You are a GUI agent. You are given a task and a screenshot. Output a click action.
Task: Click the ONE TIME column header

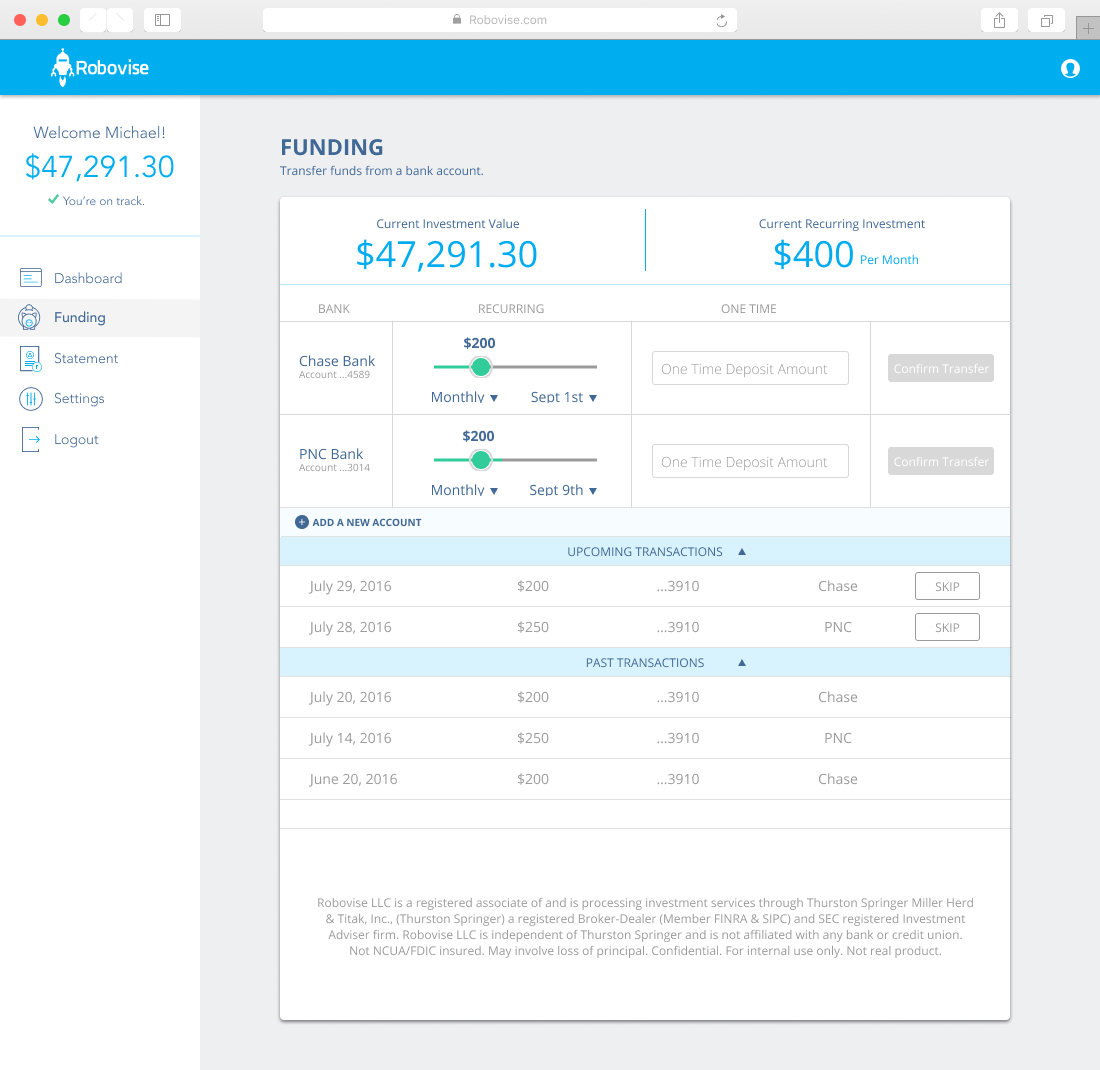point(749,309)
